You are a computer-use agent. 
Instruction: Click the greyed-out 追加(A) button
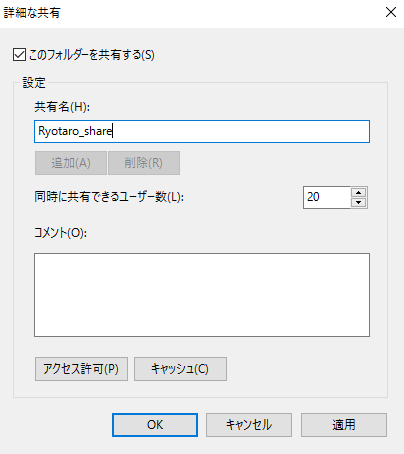pos(71,163)
